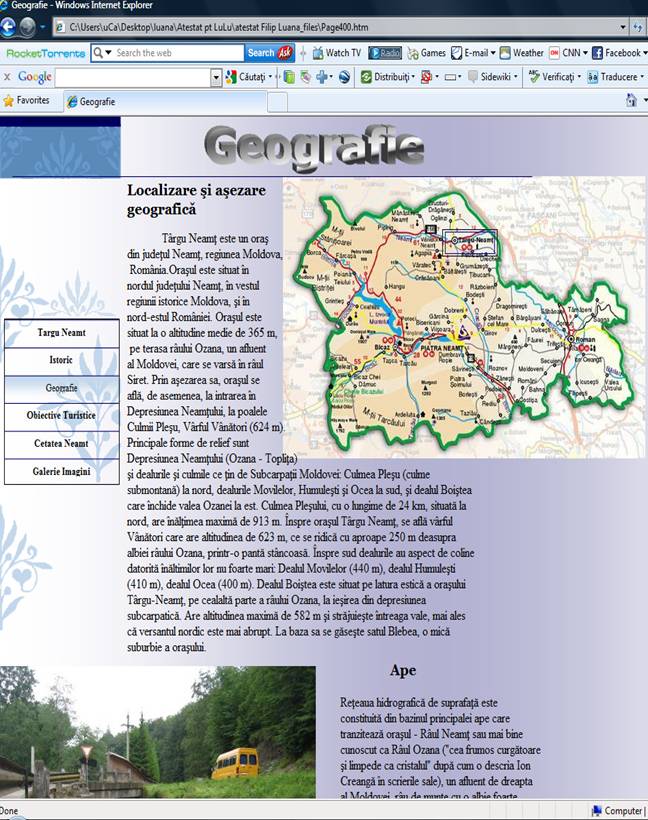This screenshot has height=820, width=648.
Task: Expand the CNN toolbar dropdown
Action: (x=568, y=53)
